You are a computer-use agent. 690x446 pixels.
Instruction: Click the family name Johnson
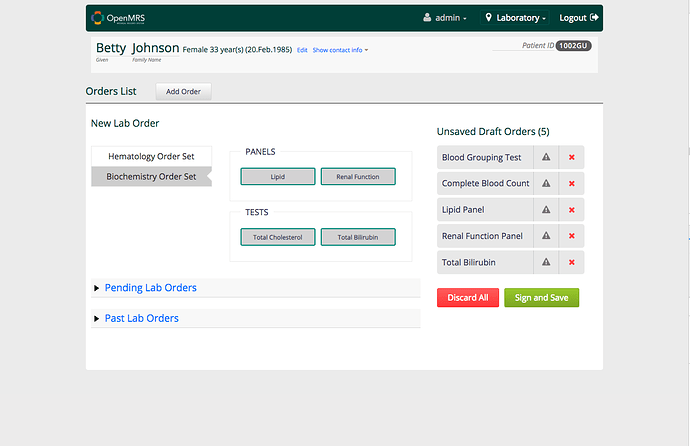pos(155,48)
